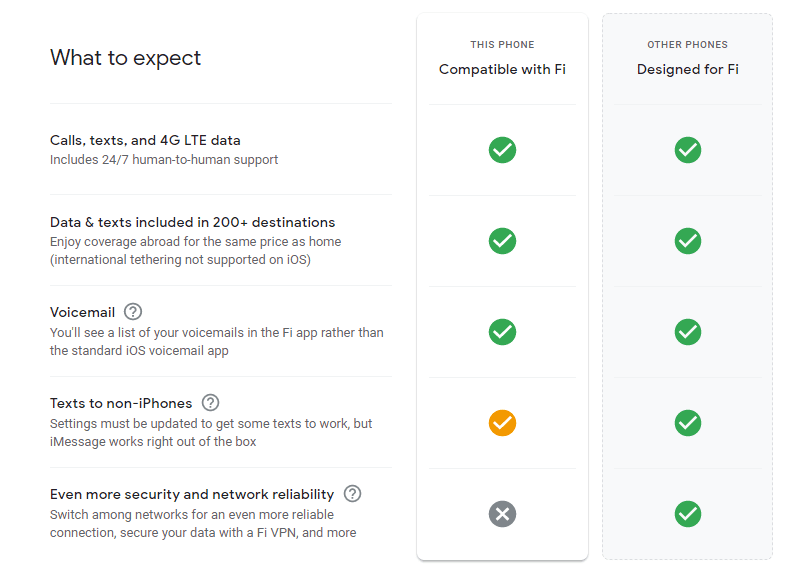Select the Compatible with Fi column header
The height and width of the screenshot is (579, 808).
pos(502,69)
